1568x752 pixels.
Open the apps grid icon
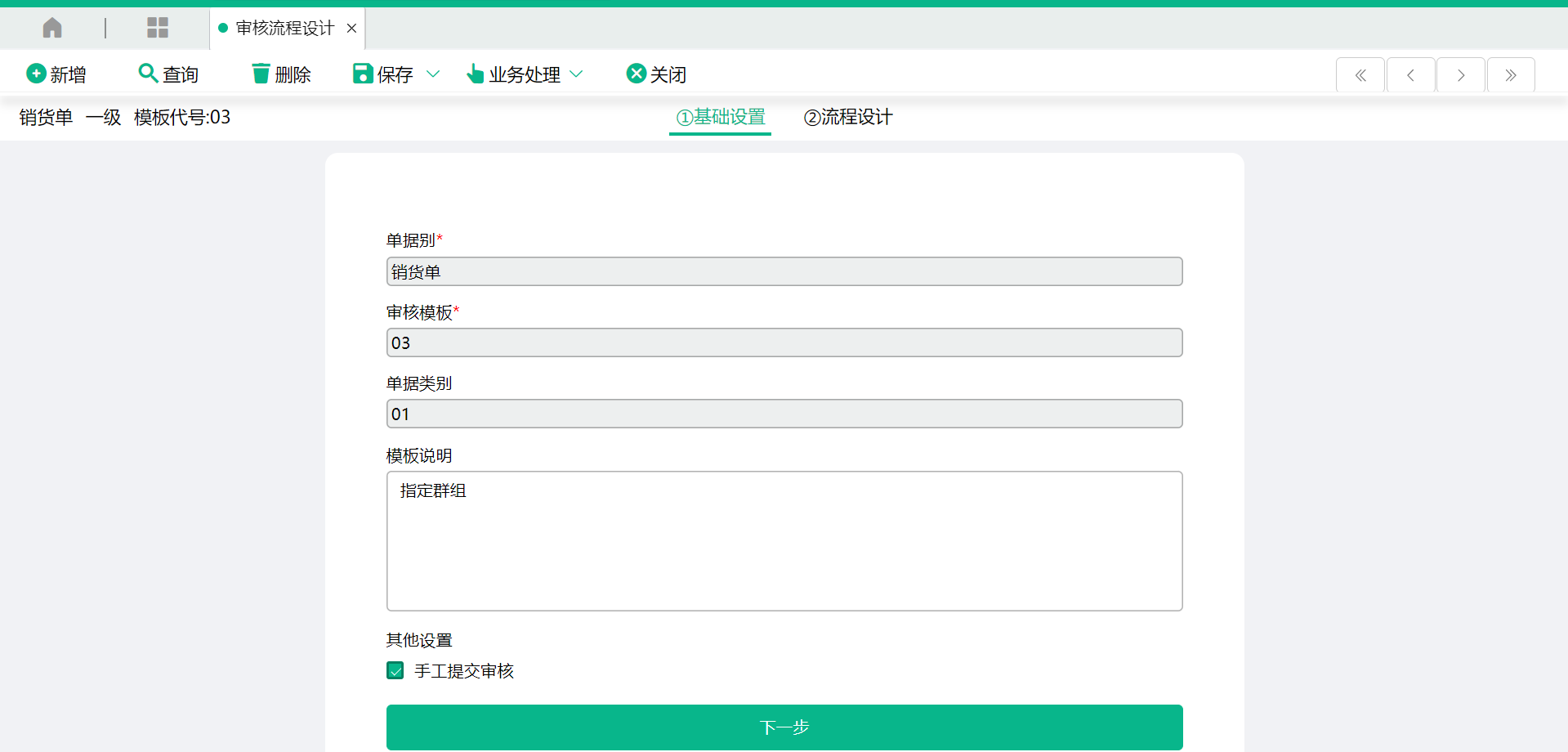158,28
